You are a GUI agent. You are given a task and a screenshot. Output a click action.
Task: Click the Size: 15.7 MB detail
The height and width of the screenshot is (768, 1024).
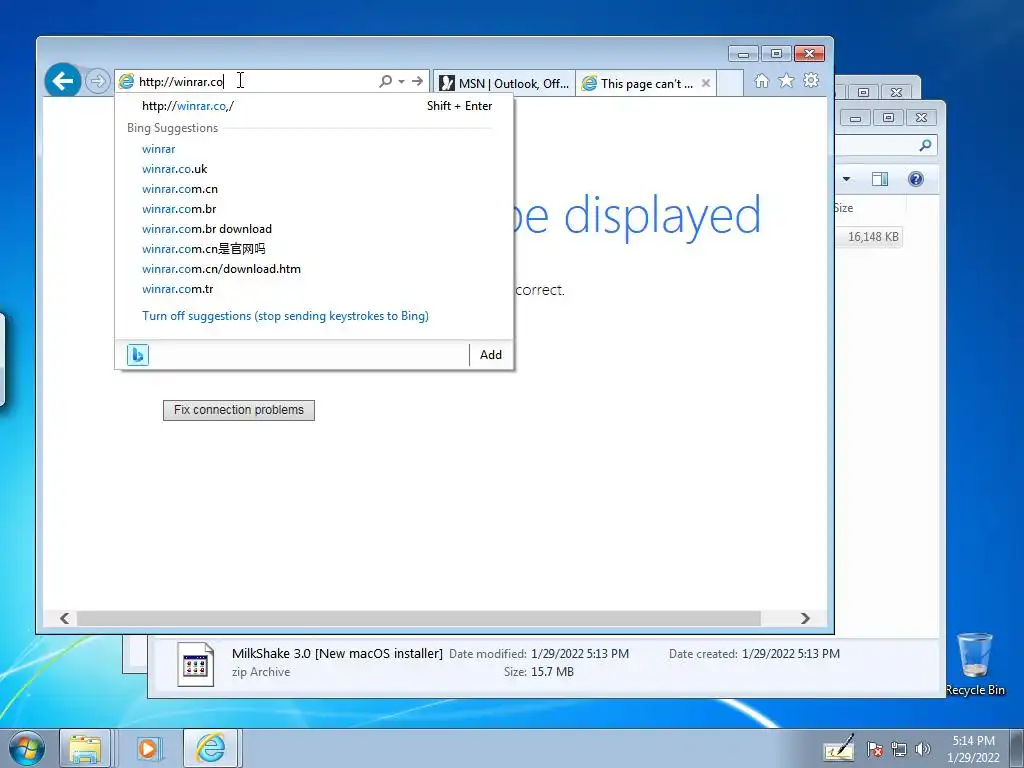click(539, 672)
